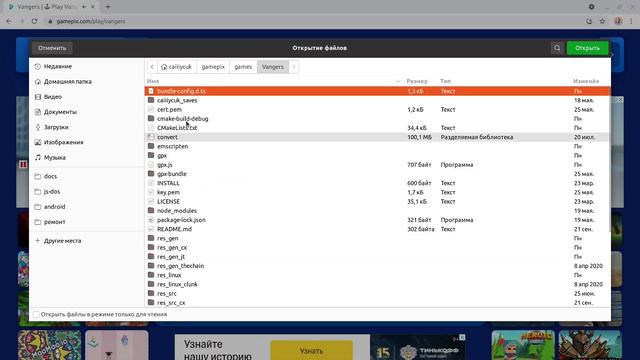
Task: Select the res_src folder
Action: coord(377,293)
